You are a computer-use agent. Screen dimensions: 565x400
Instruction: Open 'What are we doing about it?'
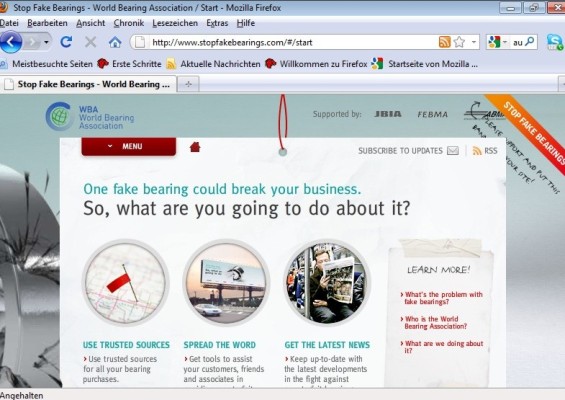(x=442, y=347)
